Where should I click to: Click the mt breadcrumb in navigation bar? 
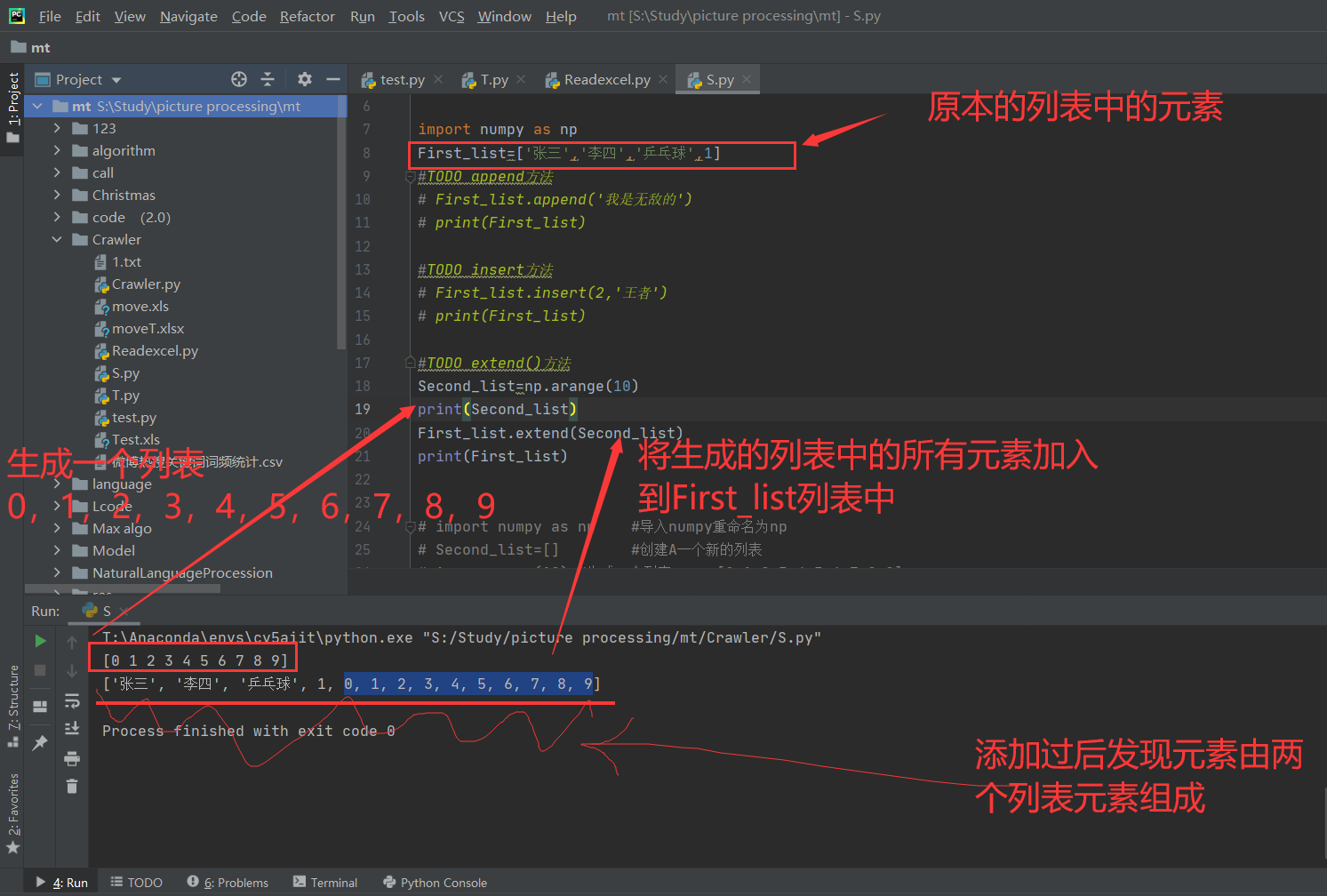[31, 47]
